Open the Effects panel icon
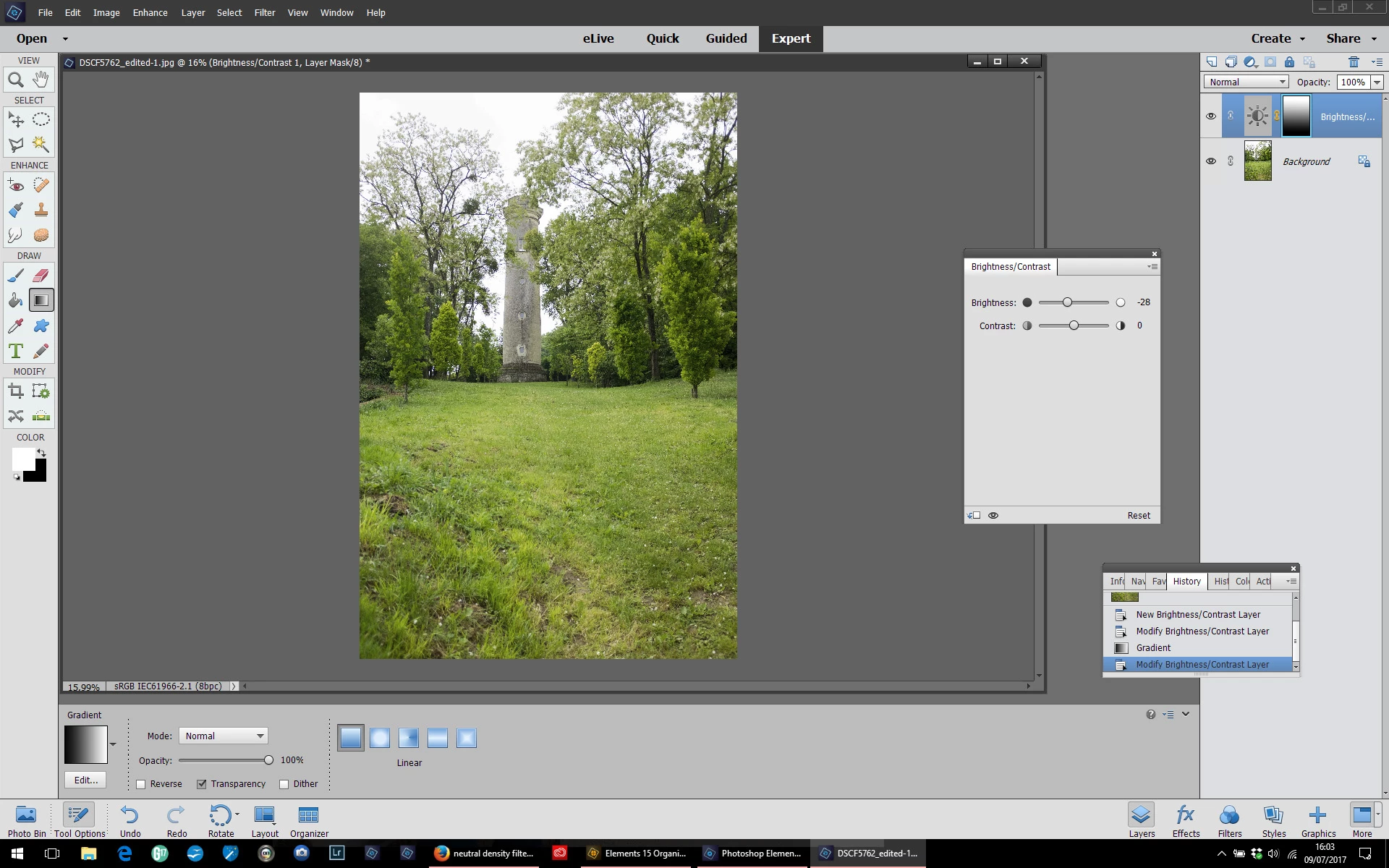 click(x=1186, y=821)
